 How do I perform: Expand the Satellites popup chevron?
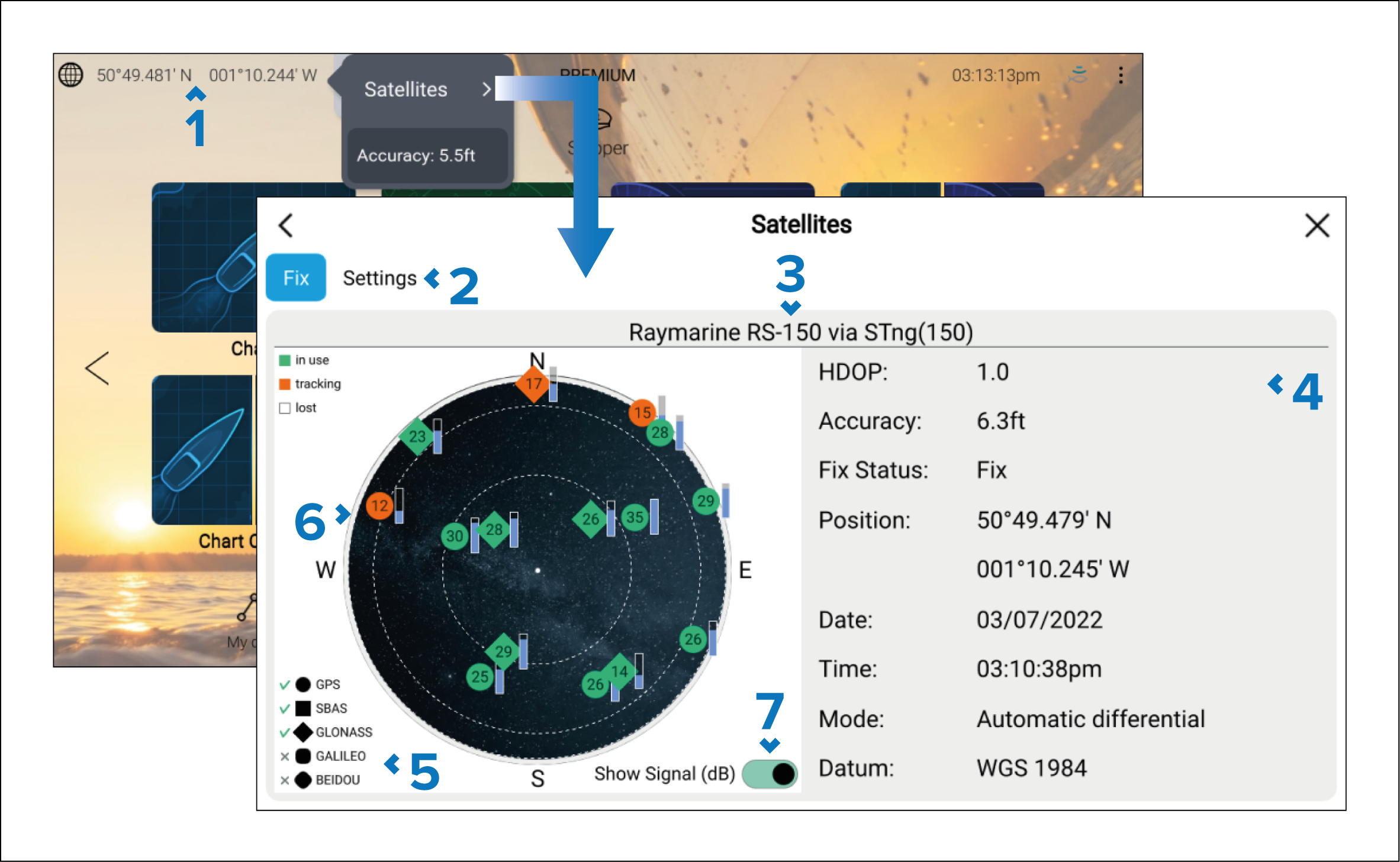tap(486, 89)
